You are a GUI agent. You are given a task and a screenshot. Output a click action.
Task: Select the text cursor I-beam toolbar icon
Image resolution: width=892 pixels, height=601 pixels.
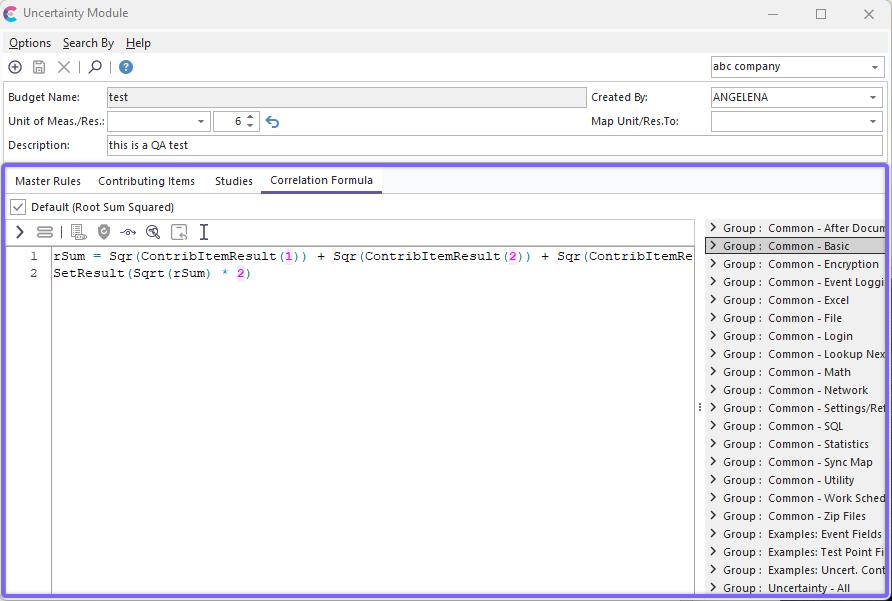click(204, 232)
